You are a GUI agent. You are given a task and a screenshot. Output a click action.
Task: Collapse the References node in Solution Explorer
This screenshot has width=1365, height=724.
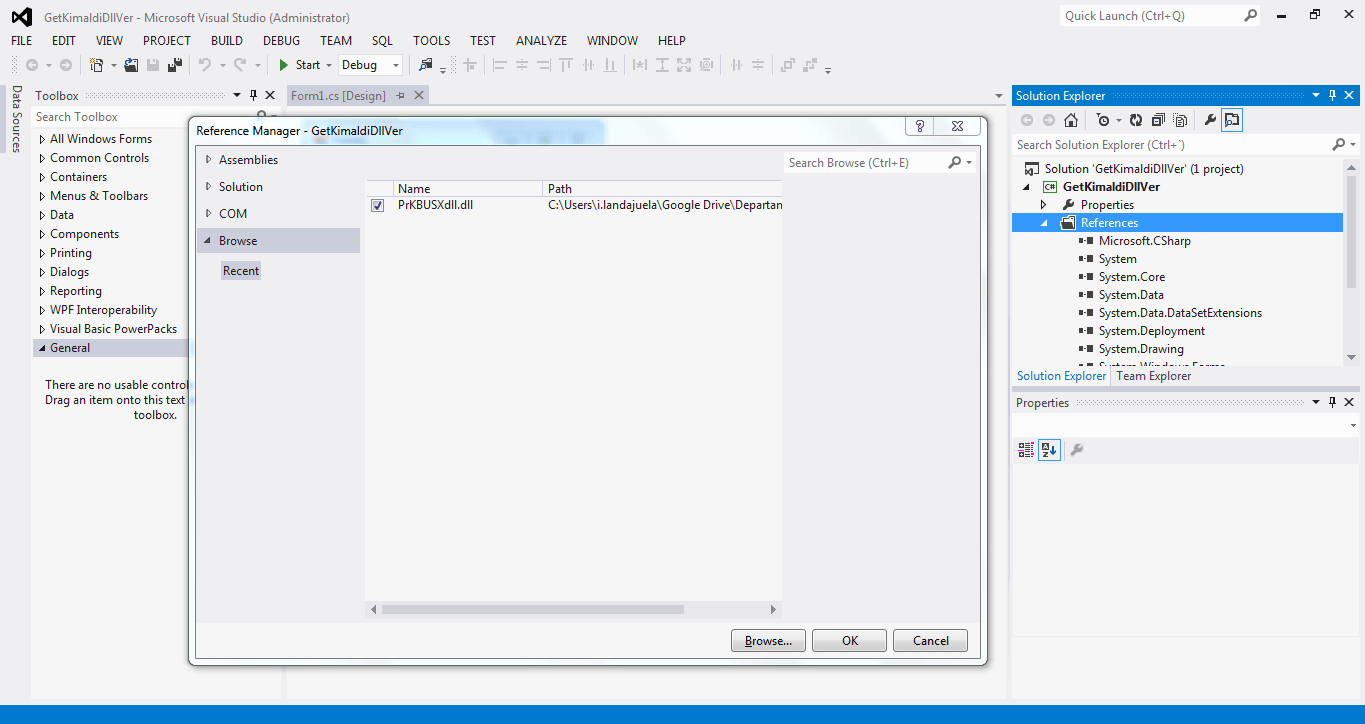1044,223
